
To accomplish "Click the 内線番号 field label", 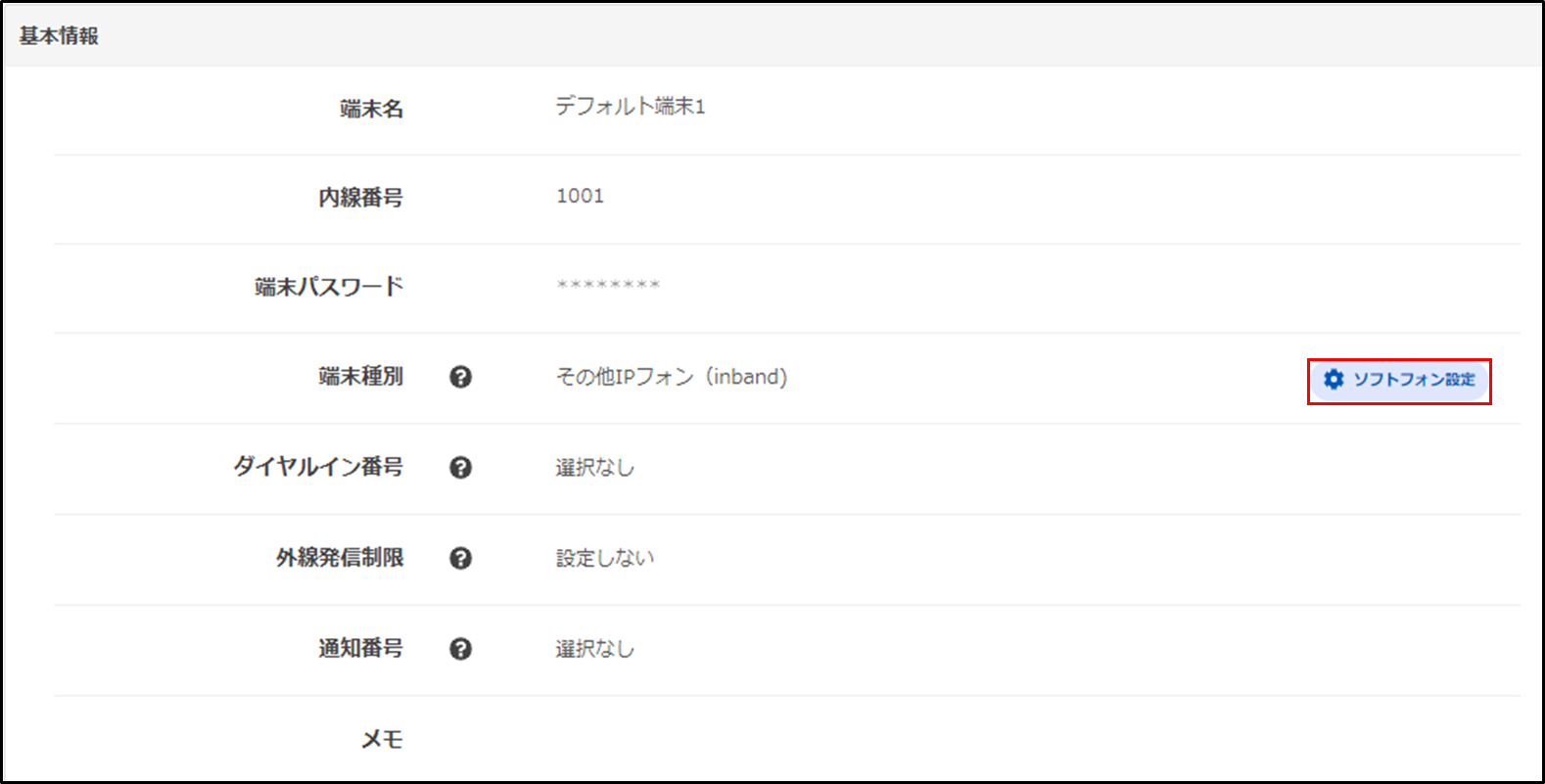I will click(x=360, y=198).
